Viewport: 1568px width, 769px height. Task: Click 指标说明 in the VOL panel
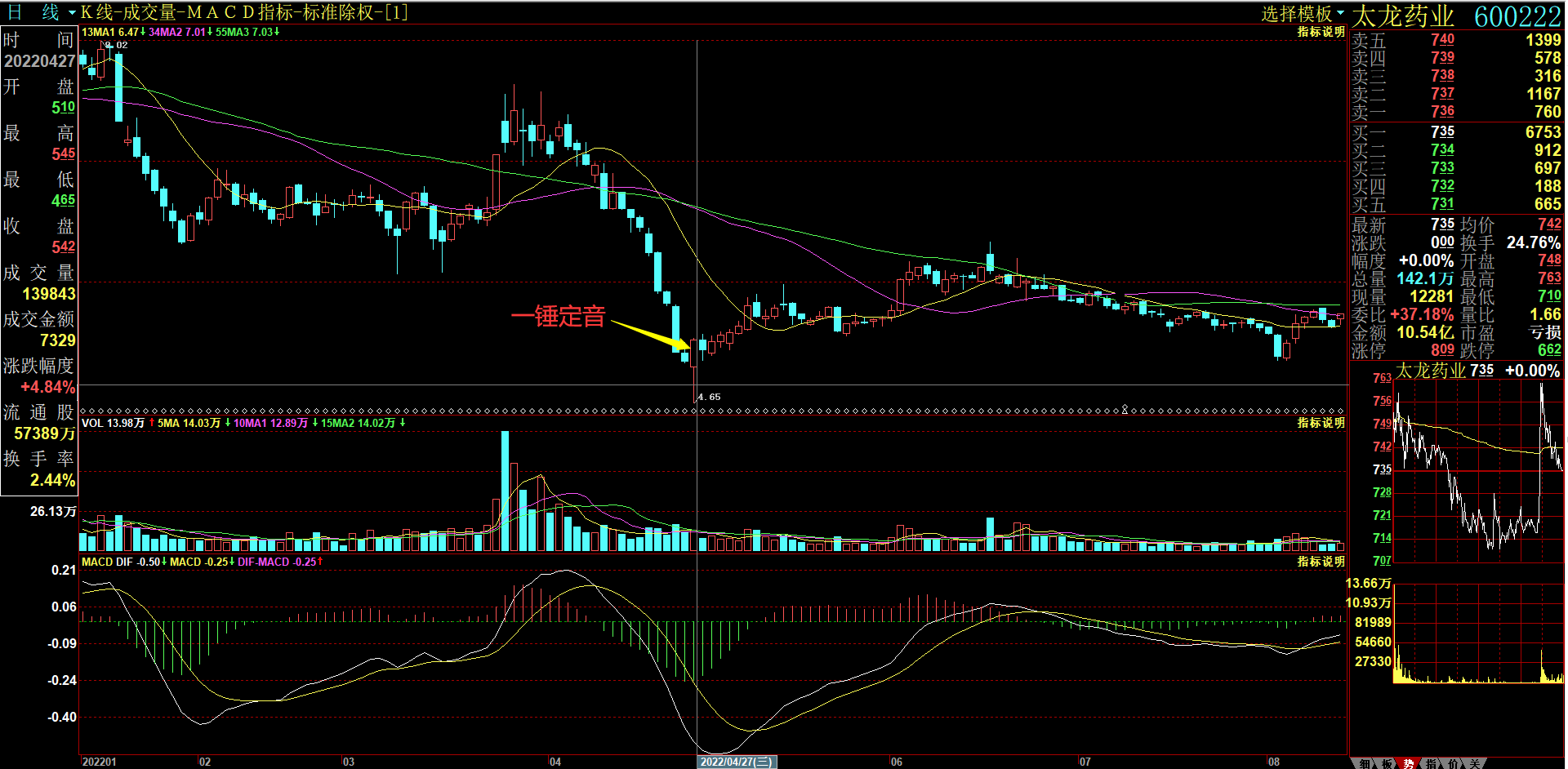pos(1321,423)
